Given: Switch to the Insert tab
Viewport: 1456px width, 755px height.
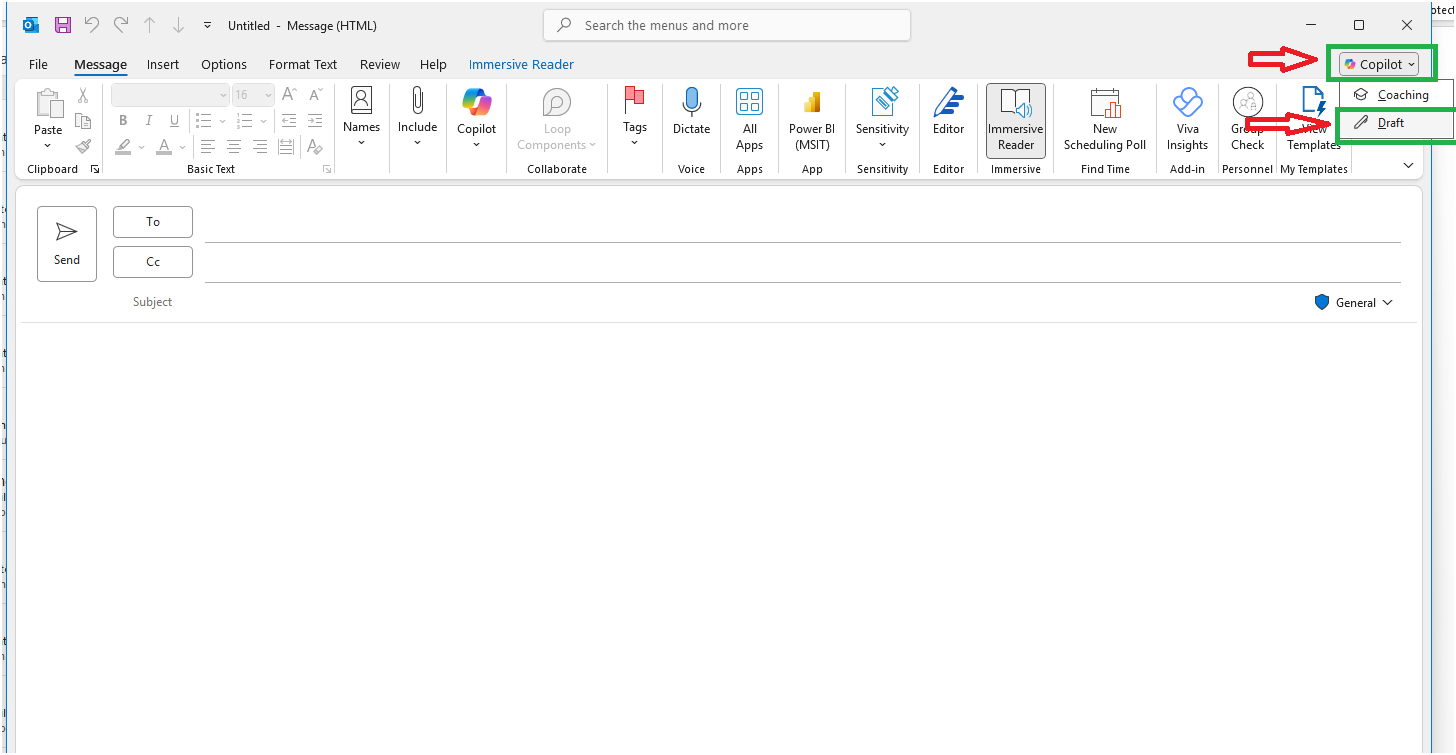Looking at the screenshot, I should tap(163, 64).
